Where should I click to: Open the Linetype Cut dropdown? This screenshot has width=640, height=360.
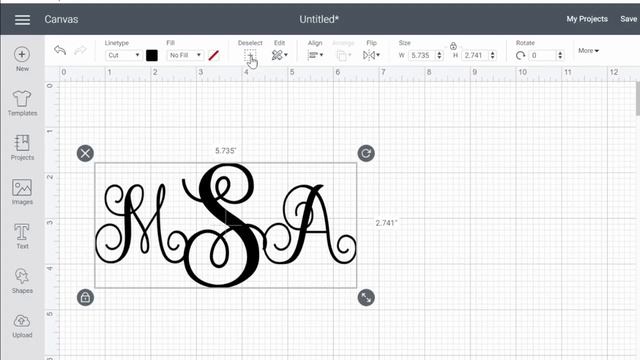[x=123, y=55]
